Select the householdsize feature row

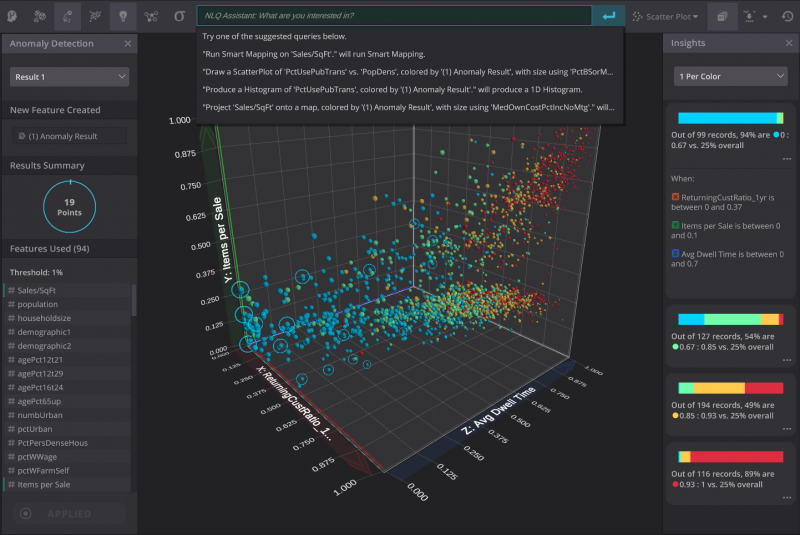click(x=67, y=318)
